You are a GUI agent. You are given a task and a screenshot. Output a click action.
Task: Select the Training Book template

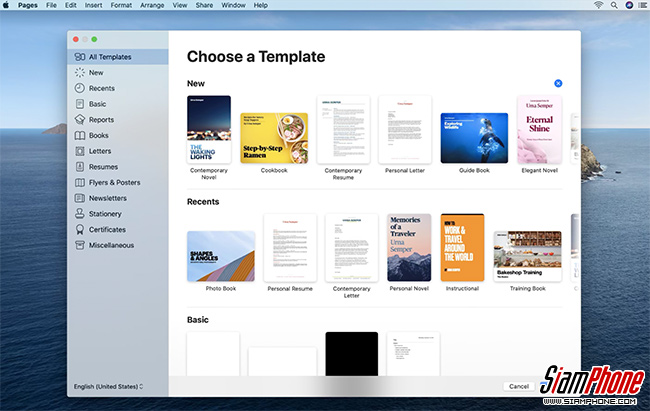[527, 256]
